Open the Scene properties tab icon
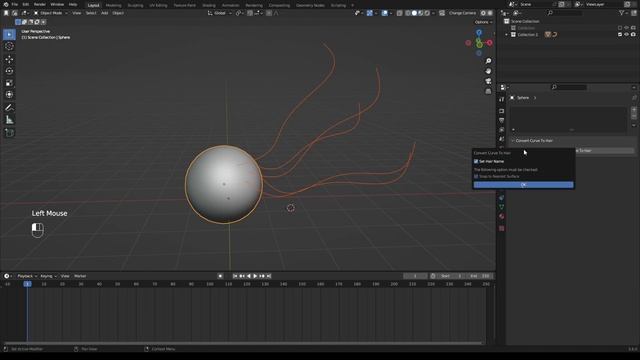The height and width of the screenshot is (360, 640). (x=502, y=139)
